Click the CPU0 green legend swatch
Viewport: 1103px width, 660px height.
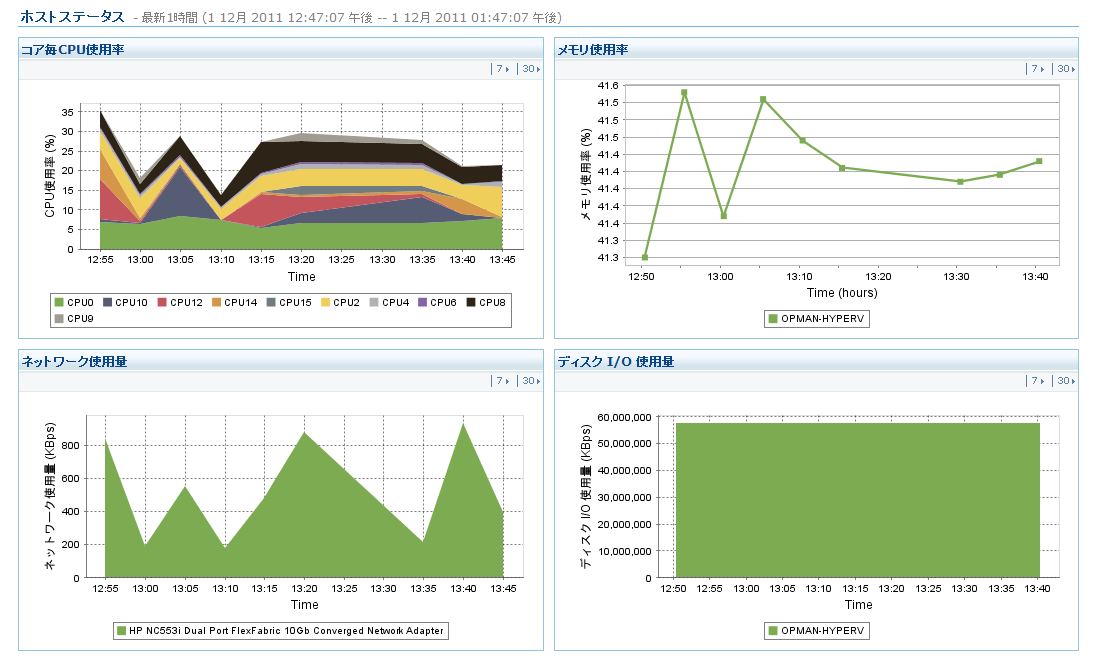click(59, 303)
